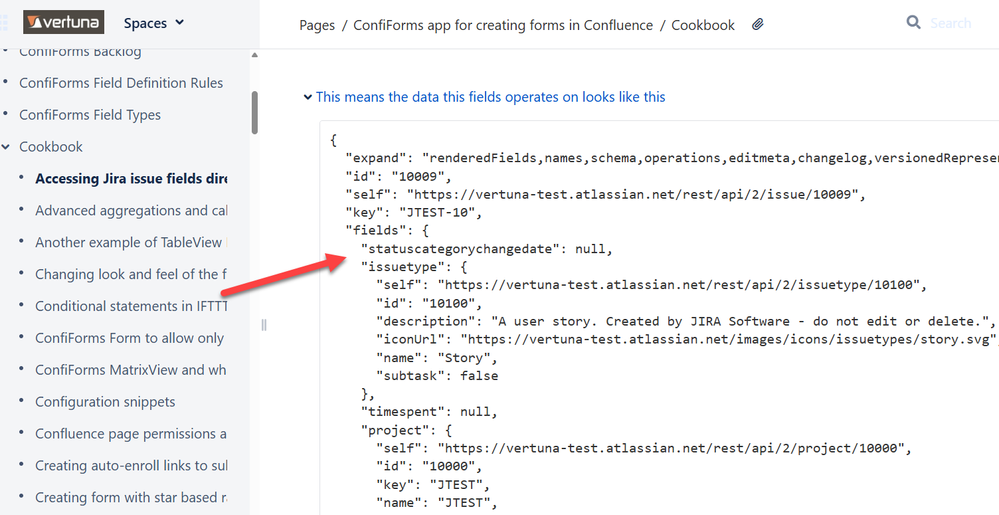999x515 pixels.
Task: Open Changing look and feel page
Action: [131, 274]
